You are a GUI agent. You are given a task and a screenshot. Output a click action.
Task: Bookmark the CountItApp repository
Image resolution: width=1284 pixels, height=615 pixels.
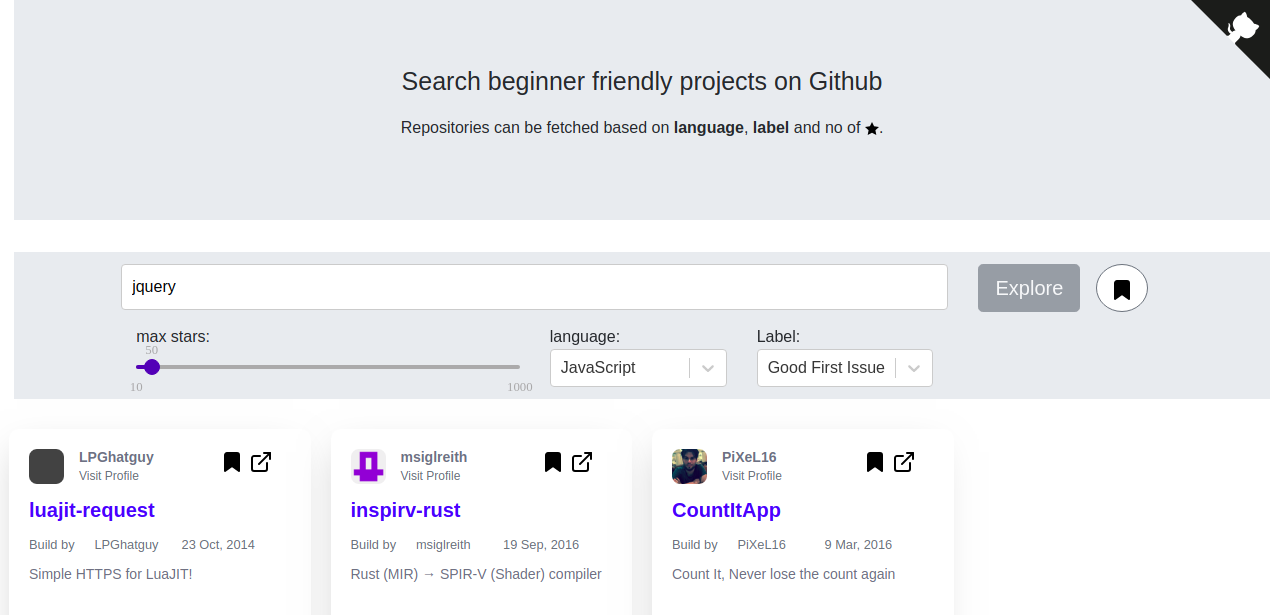[x=873, y=462]
